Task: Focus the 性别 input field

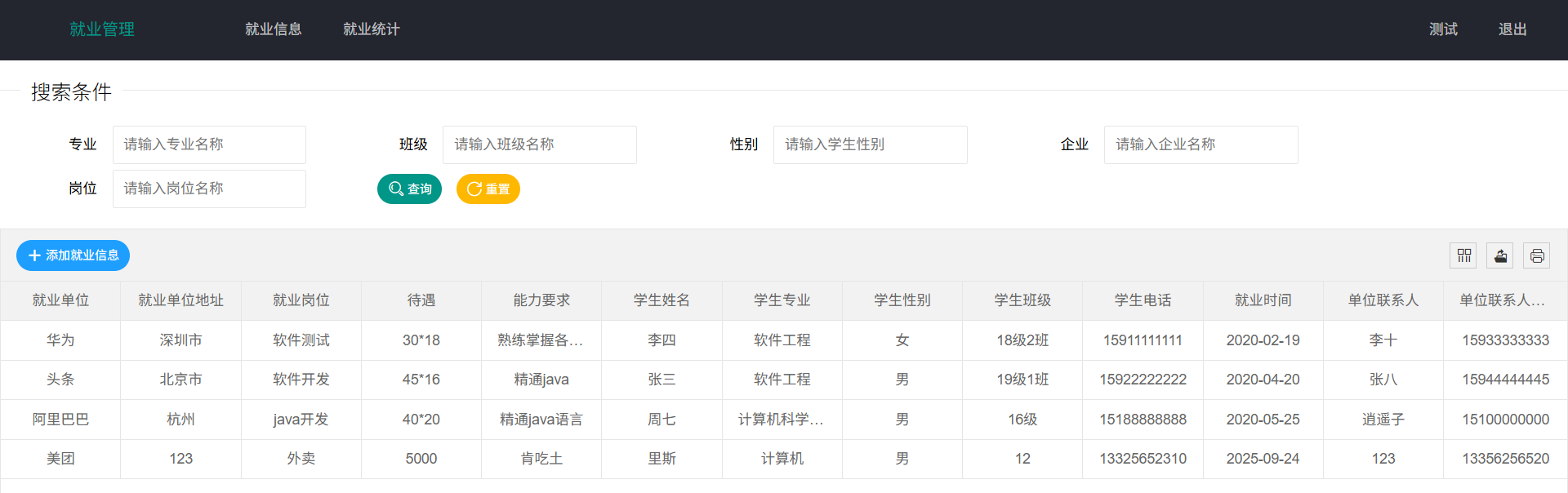Action: (x=871, y=144)
